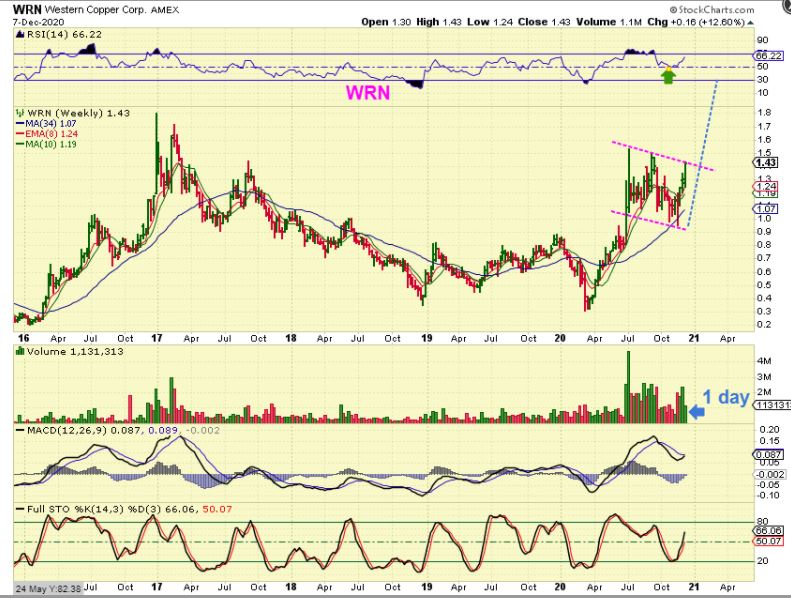Select the MA(10) 1.19 legend line
791x598 pixels.
click(46, 144)
